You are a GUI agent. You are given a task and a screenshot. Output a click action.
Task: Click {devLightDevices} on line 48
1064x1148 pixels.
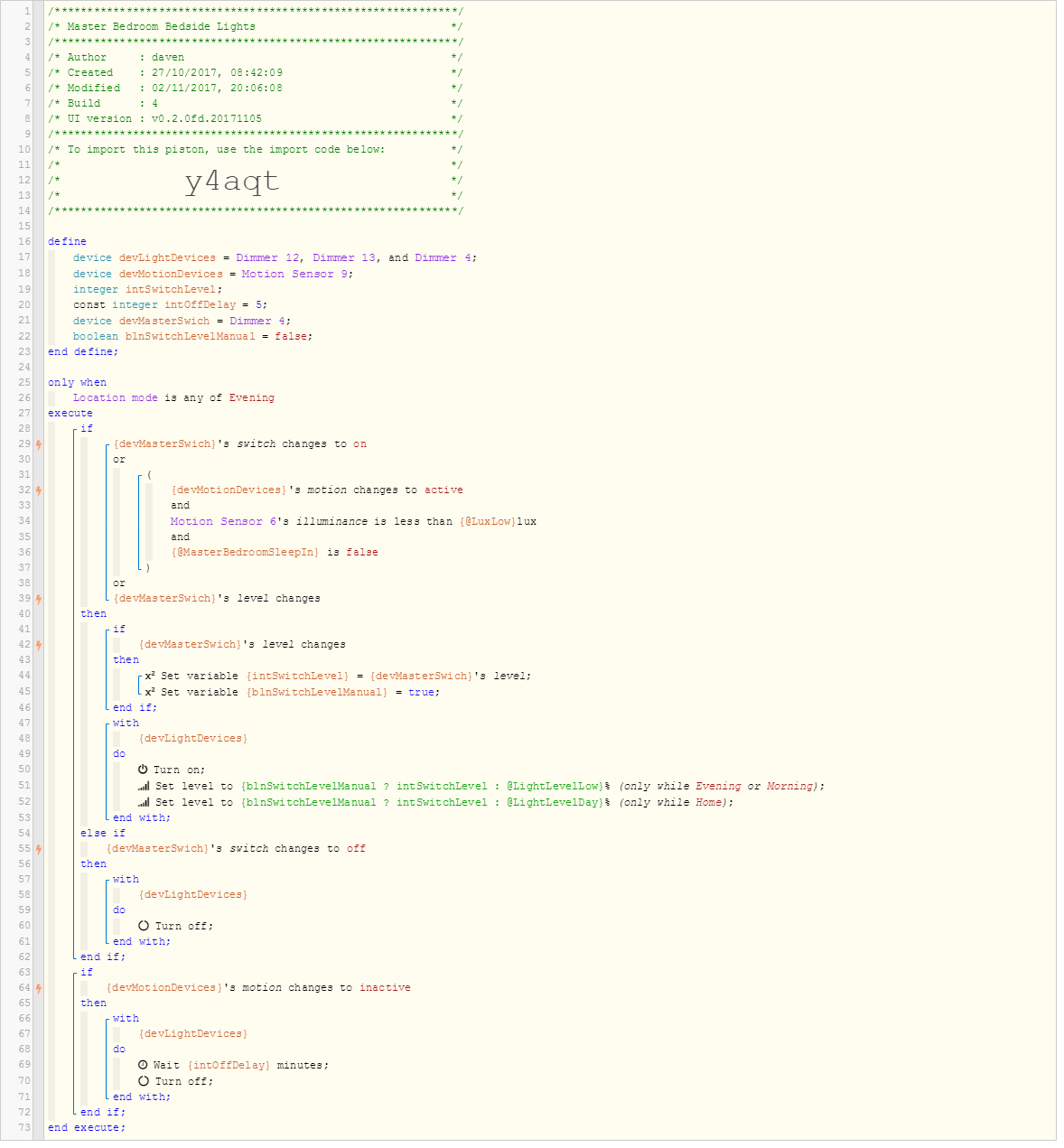tap(193, 738)
